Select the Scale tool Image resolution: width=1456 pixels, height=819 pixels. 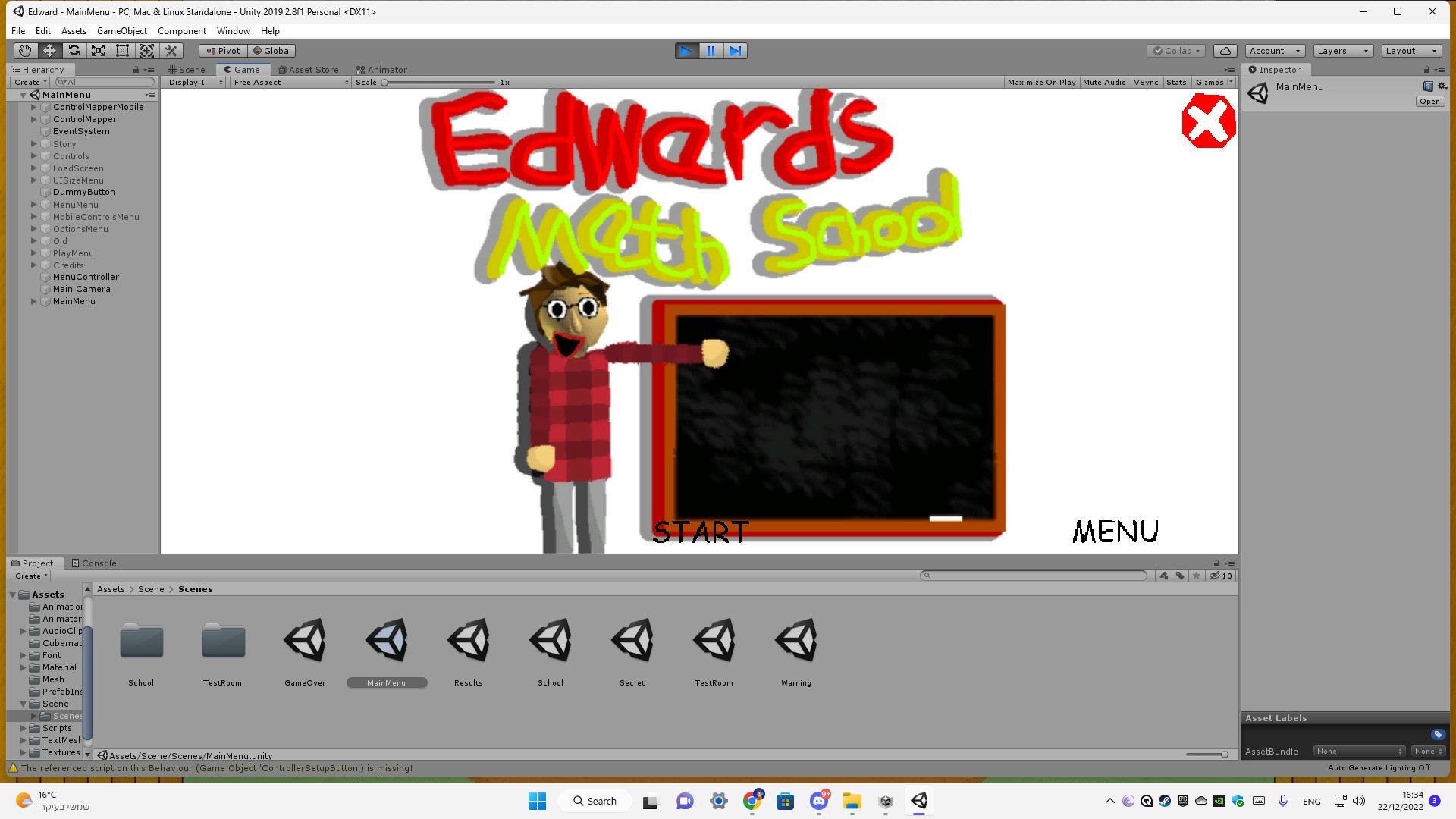tap(98, 50)
